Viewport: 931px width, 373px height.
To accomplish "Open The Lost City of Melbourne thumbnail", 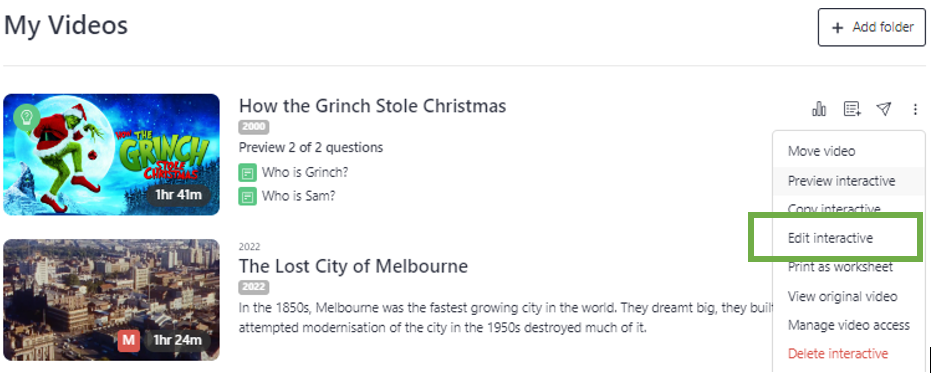I will pos(112,299).
